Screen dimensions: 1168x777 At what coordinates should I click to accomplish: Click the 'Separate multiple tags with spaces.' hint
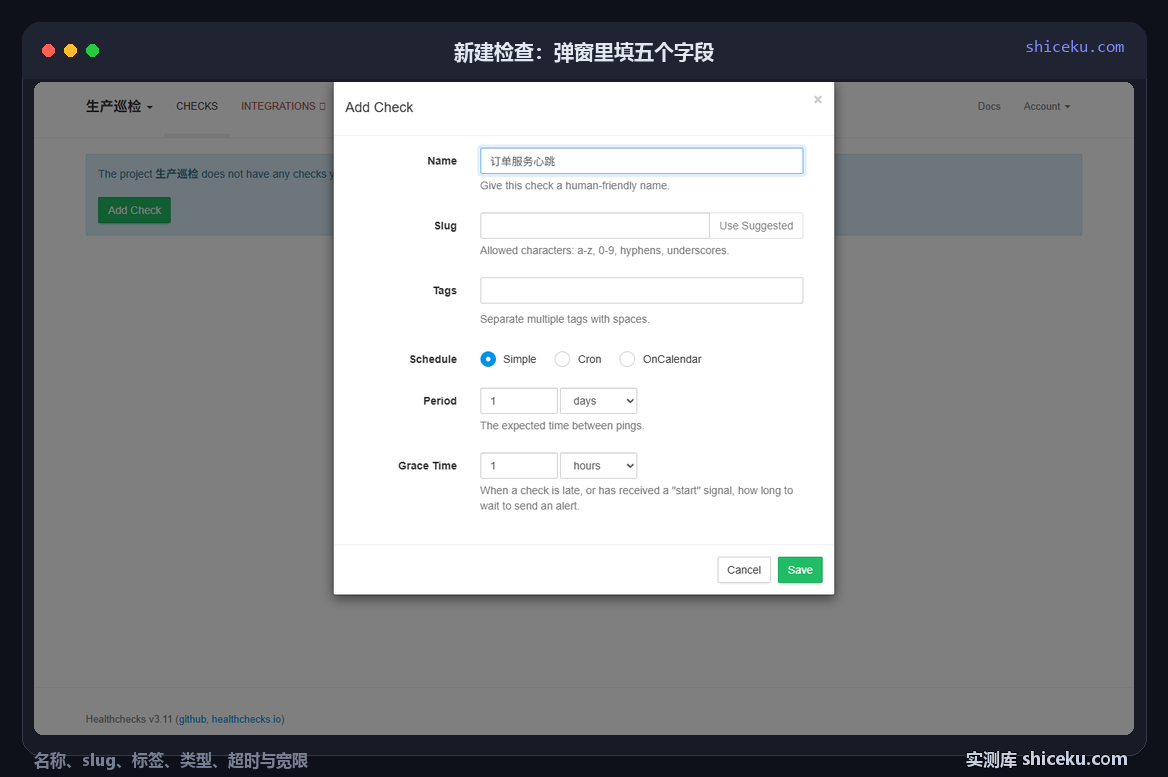(565, 319)
